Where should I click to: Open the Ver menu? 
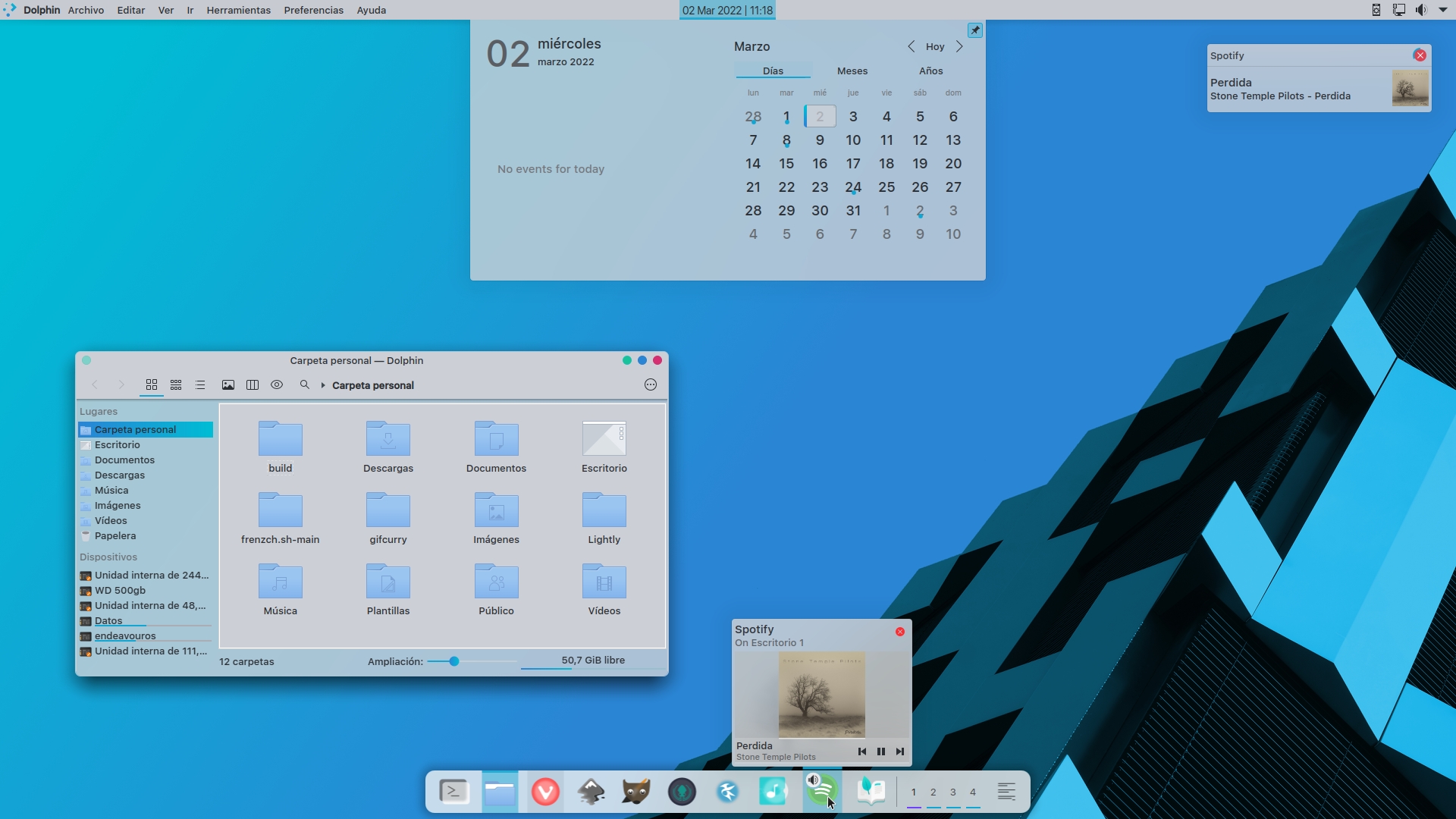pyautogui.click(x=165, y=10)
